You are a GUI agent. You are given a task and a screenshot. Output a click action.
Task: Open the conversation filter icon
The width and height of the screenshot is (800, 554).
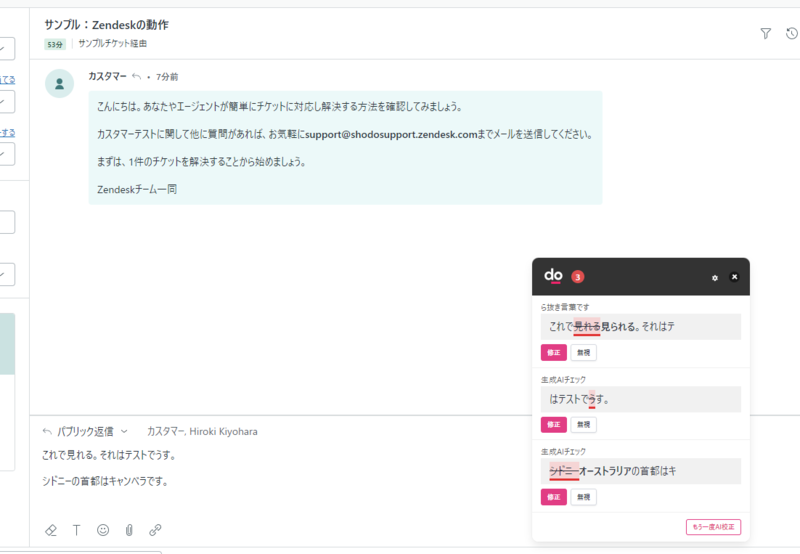click(765, 34)
